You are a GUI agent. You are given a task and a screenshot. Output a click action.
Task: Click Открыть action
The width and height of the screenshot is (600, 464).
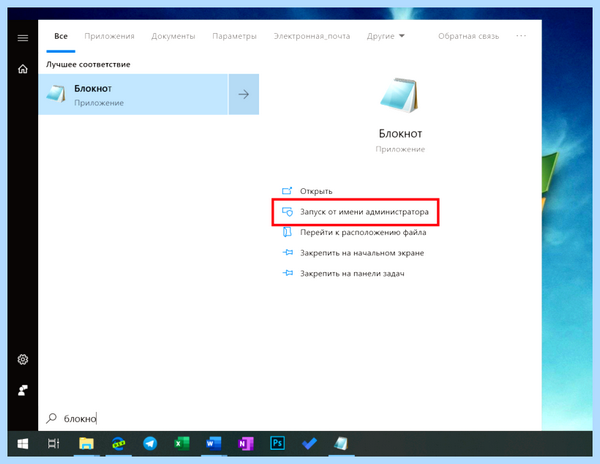(x=316, y=191)
